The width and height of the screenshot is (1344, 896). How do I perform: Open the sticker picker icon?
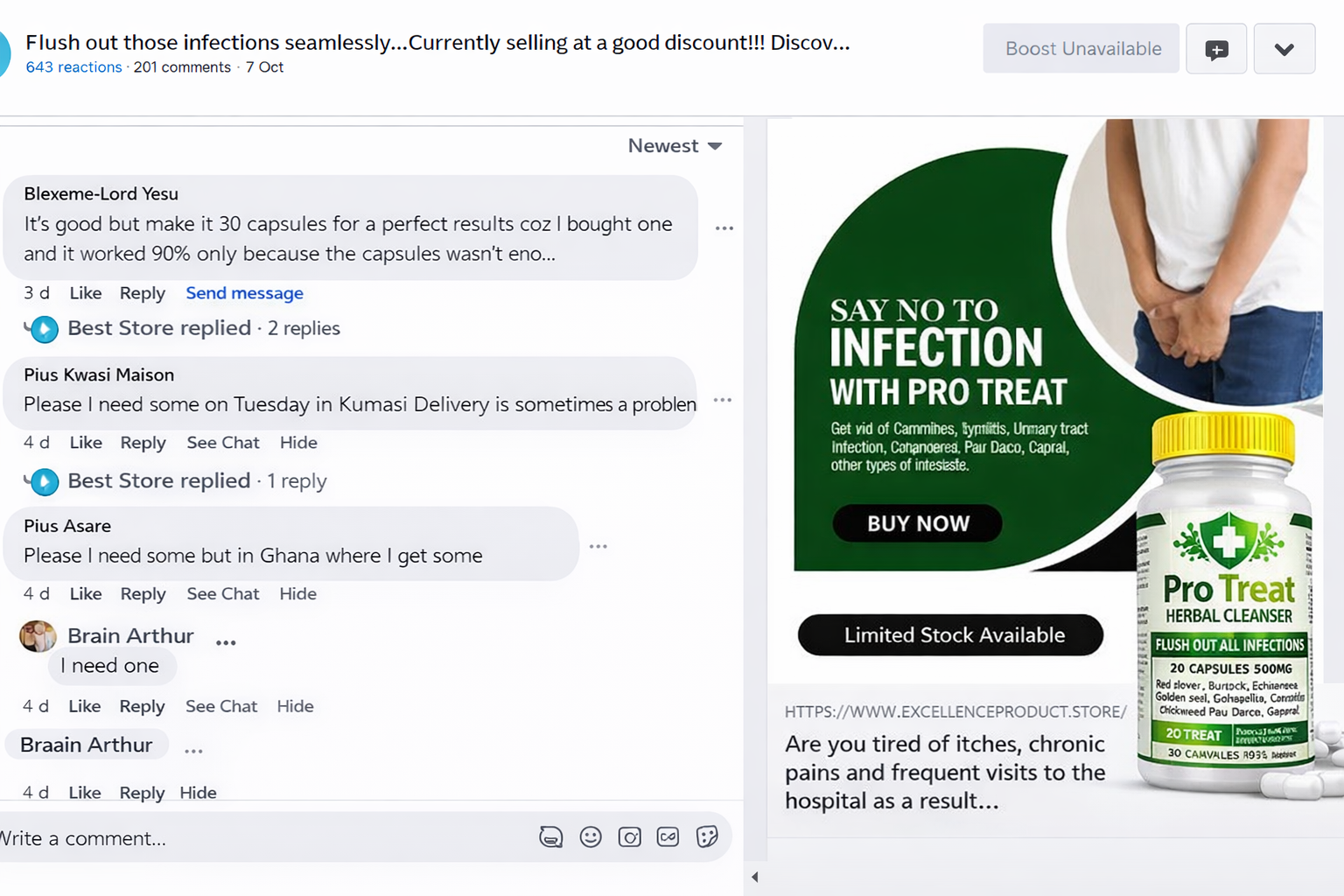(x=707, y=837)
